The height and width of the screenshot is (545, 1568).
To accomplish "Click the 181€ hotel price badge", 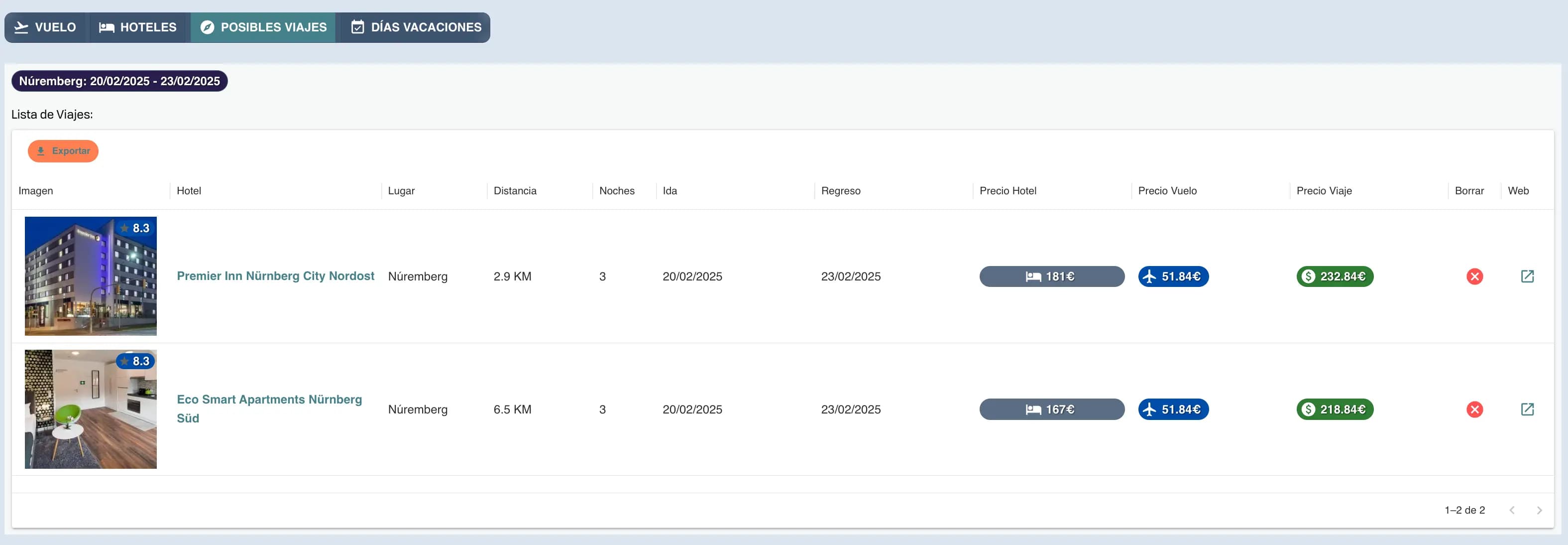I will [1051, 276].
